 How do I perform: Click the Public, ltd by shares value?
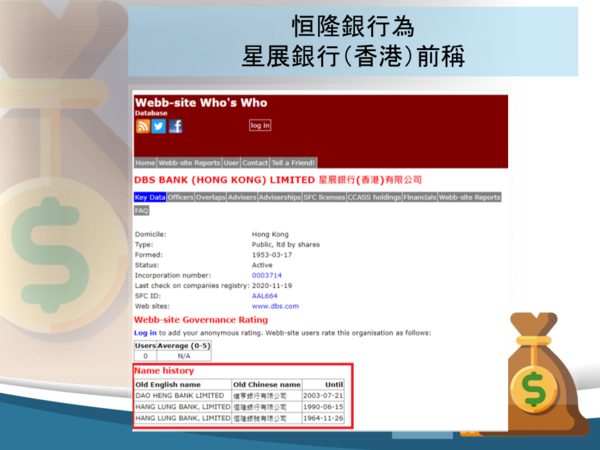[286, 245]
